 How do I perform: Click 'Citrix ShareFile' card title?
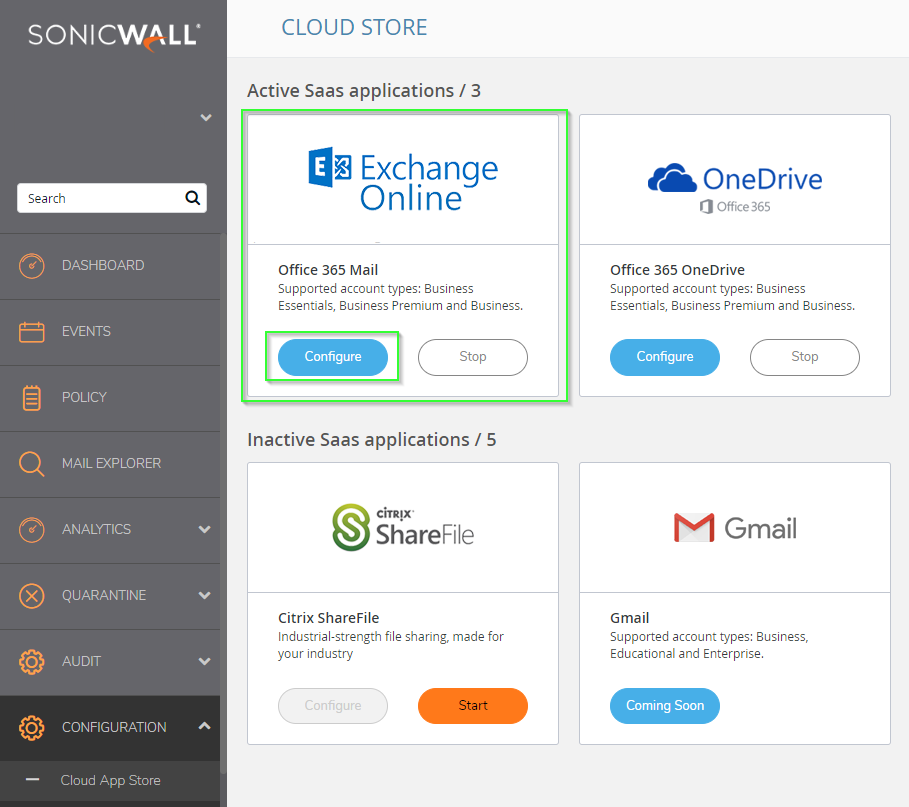tap(328, 618)
